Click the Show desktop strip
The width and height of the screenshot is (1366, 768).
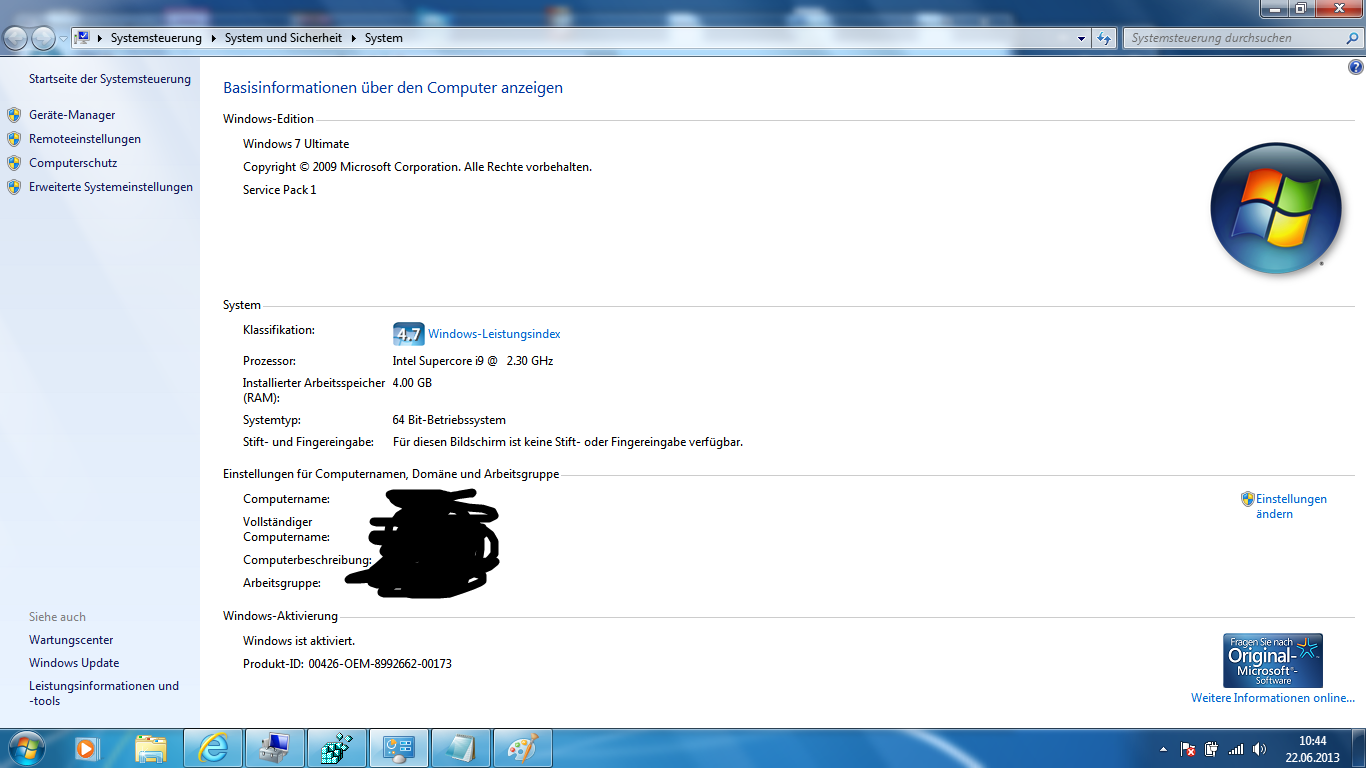(x=1359, y=748)
